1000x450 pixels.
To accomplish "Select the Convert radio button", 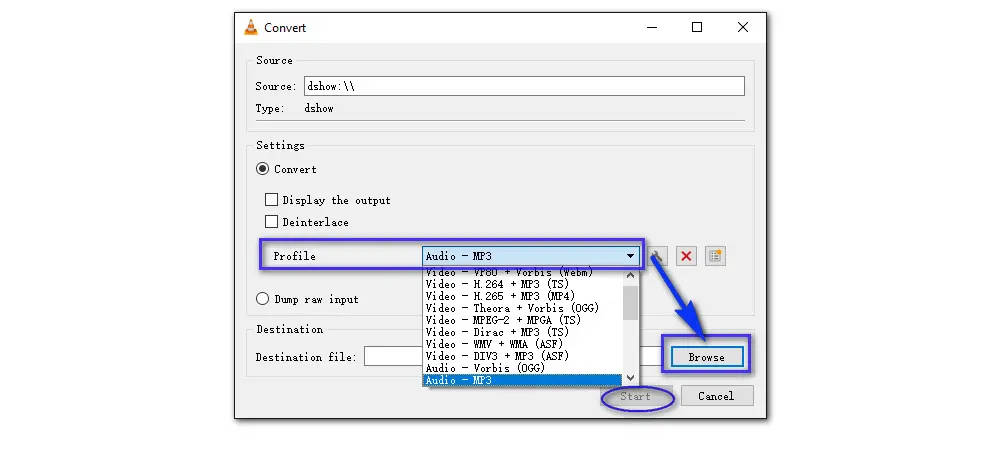I will coord(261,169).
